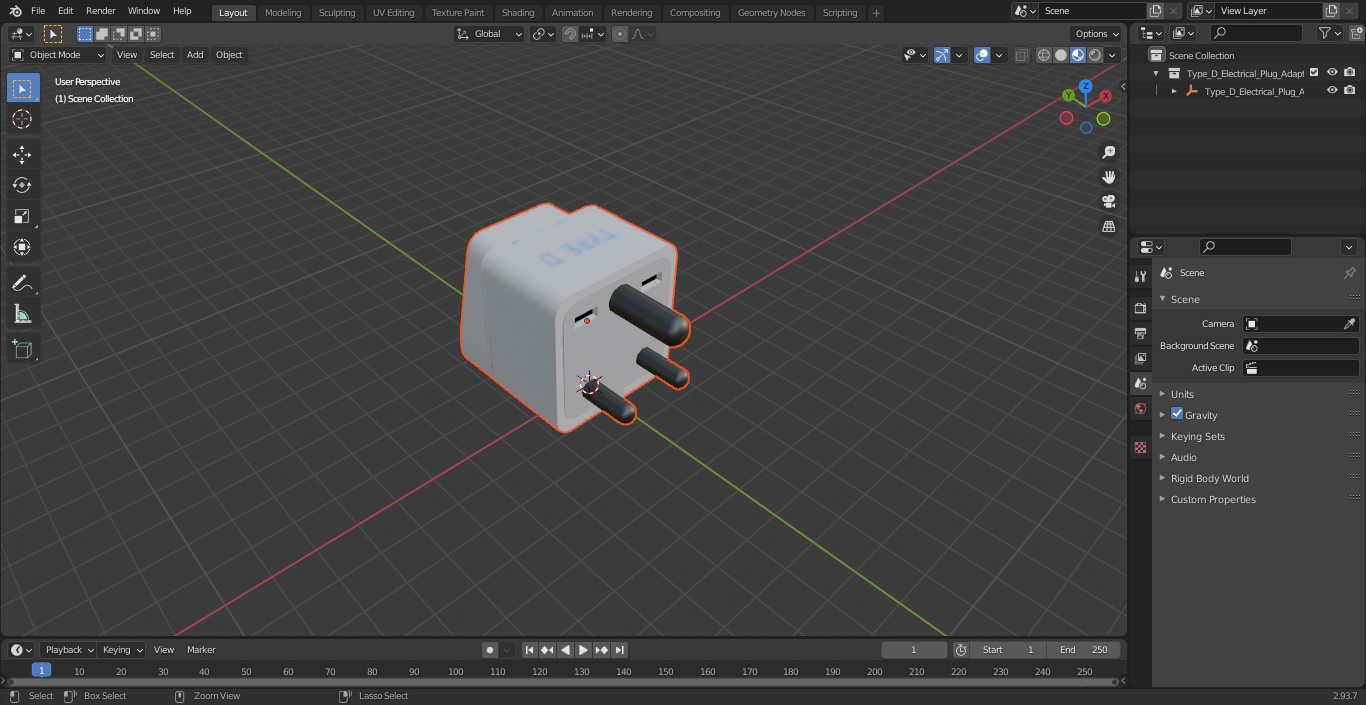
Task: Toggle proportional editing
Action: coord(620,34)
